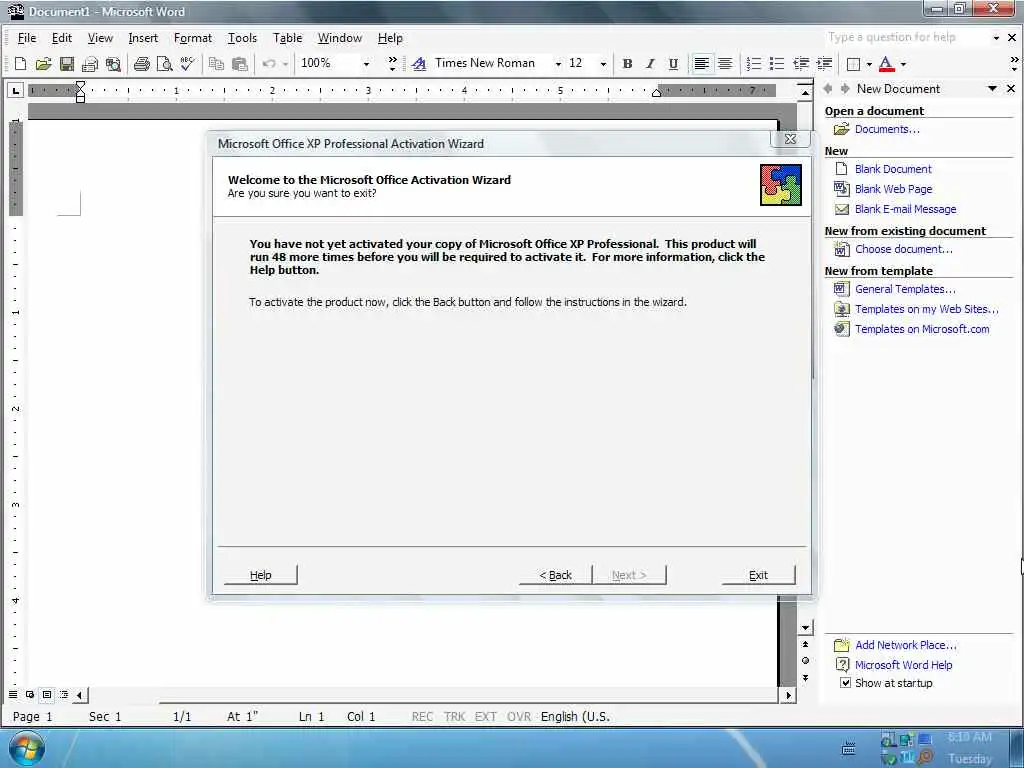Run the Spelling and Grammar check icon
The width and height of the screenshot is (1024, 768).
[x=187, y=63]
